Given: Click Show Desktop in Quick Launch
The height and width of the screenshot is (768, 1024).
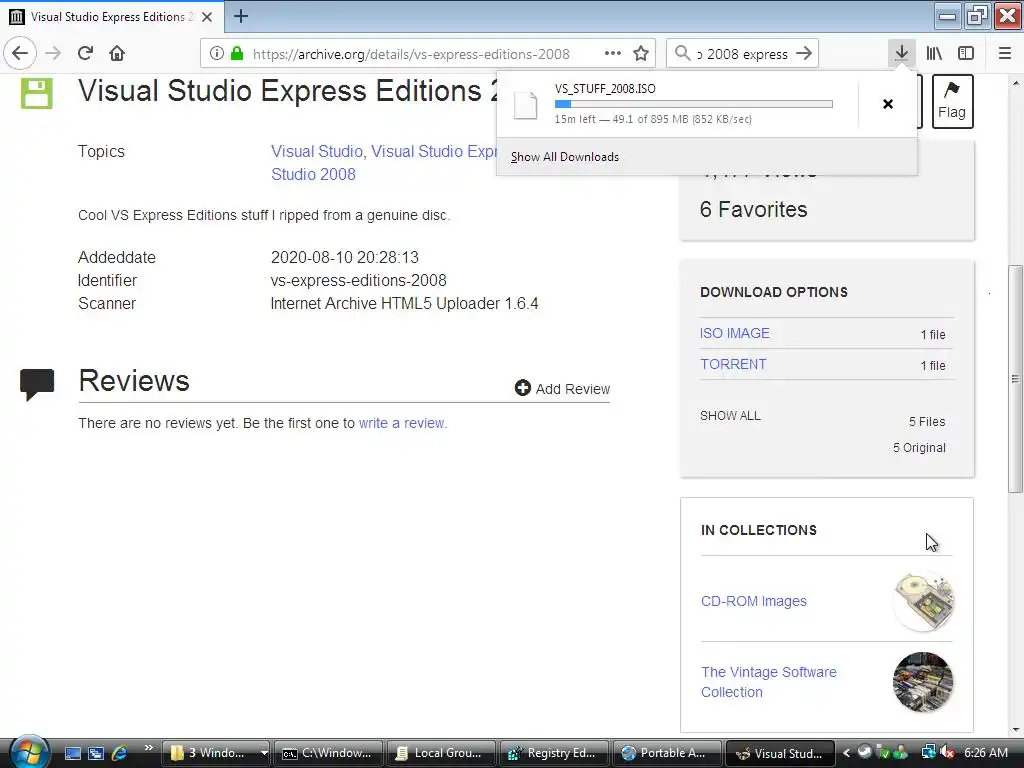Looking at the screenshot, I should tap(73, 753).
